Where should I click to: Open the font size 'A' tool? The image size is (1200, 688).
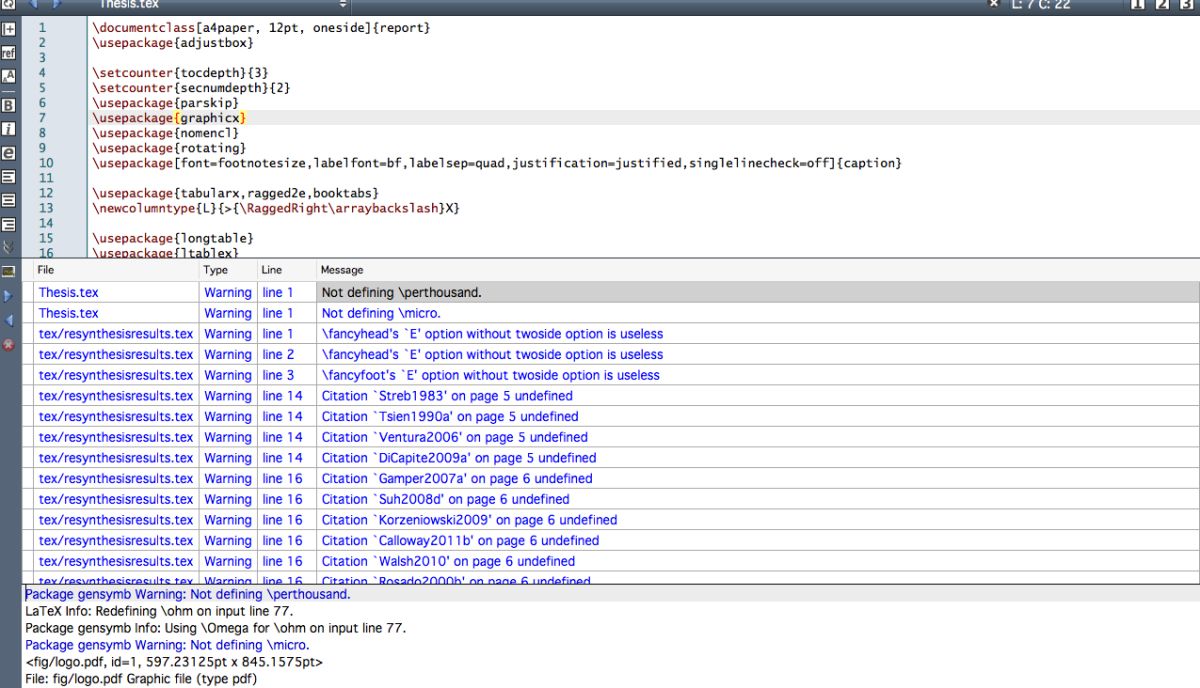[x=8, y=76]
